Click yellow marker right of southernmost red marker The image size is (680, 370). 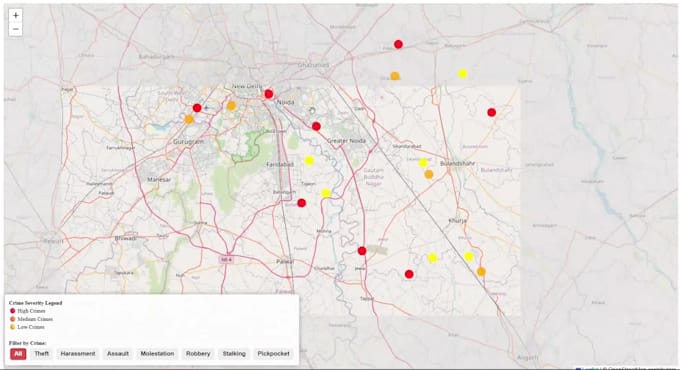[432, 258]
